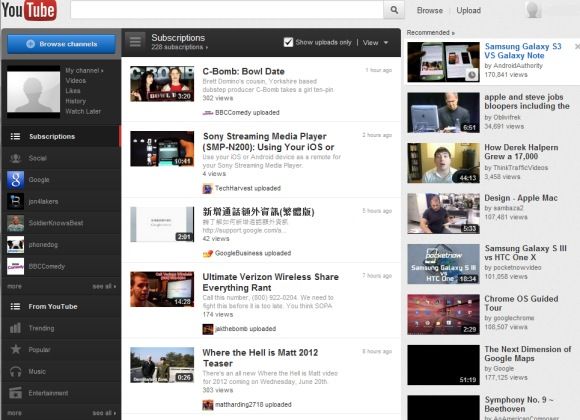Select Social in the sidebar
580x420 pixels.
click(61, 158)
